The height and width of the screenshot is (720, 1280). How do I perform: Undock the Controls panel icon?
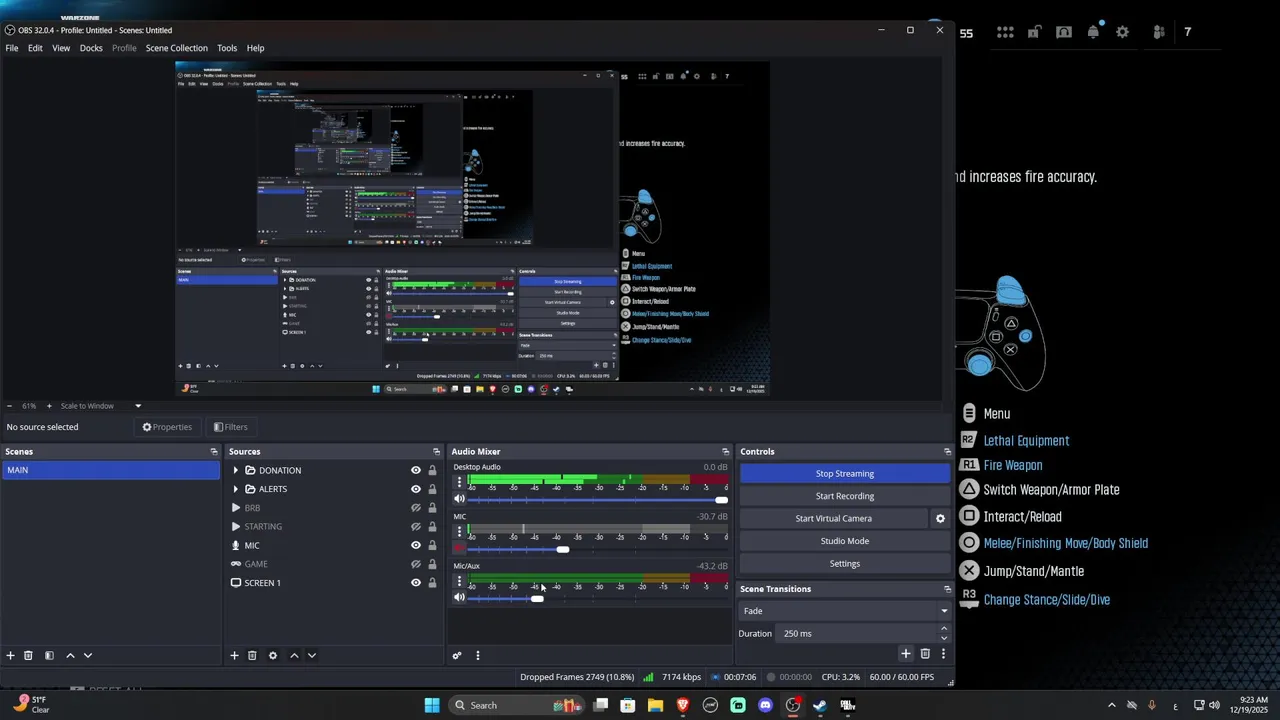[948, 451]
